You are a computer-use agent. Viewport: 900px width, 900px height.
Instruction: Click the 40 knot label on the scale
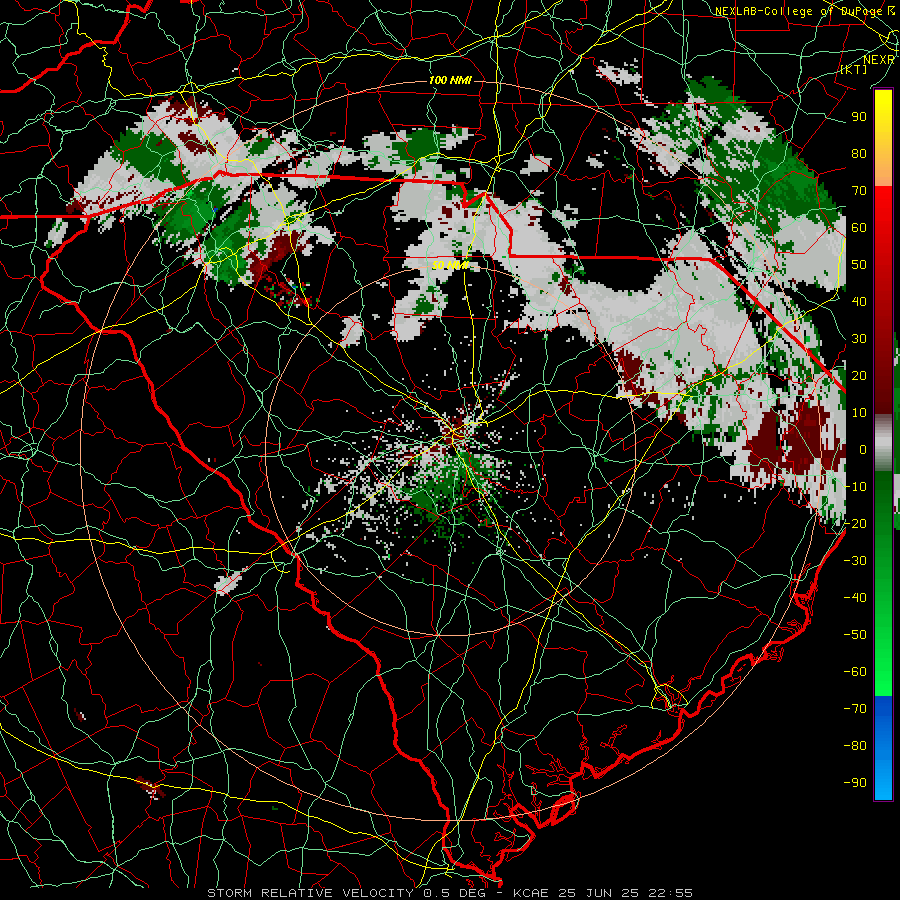(859, 301)
